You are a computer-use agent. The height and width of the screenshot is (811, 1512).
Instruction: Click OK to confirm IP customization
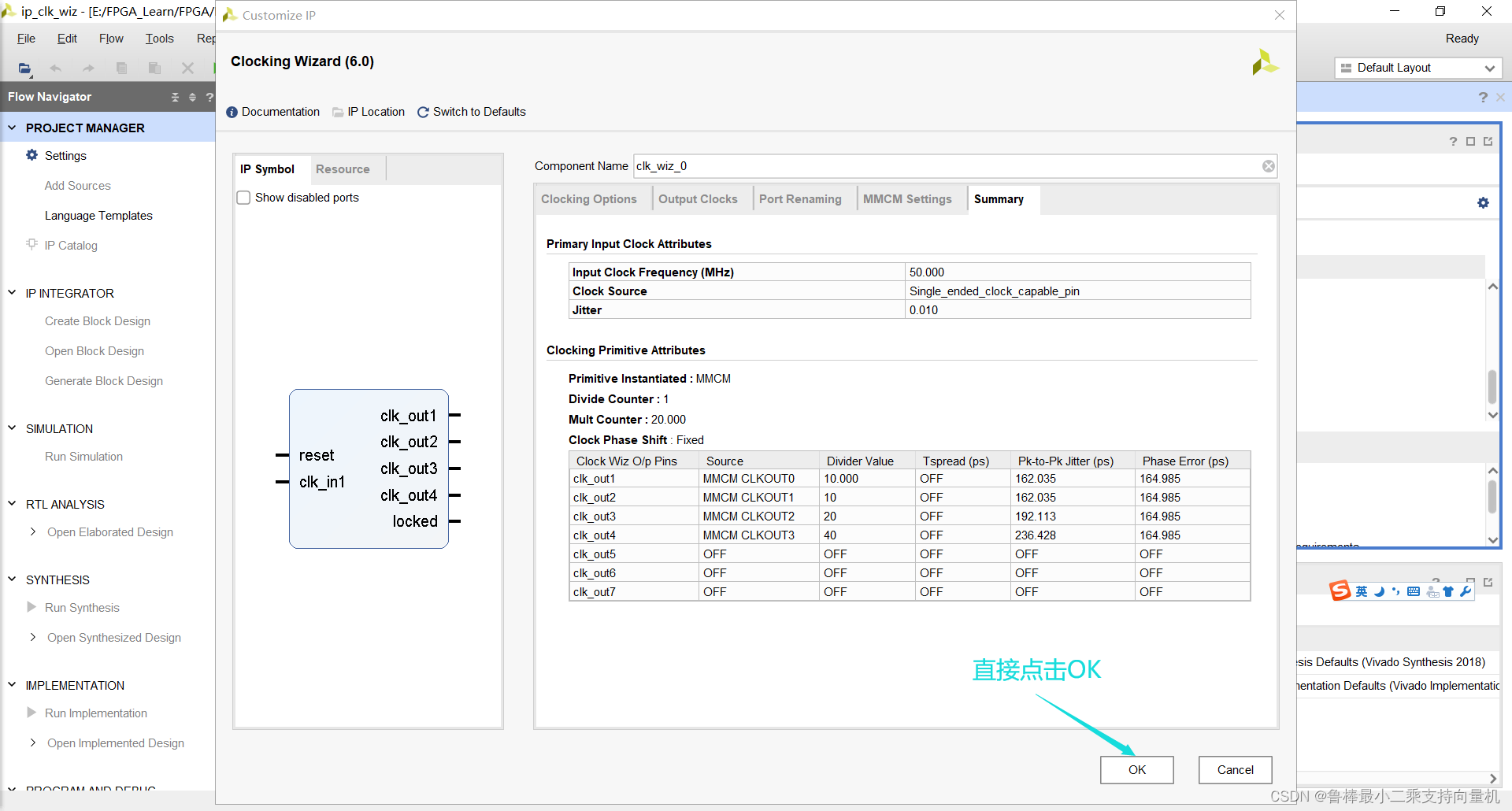1136,770
